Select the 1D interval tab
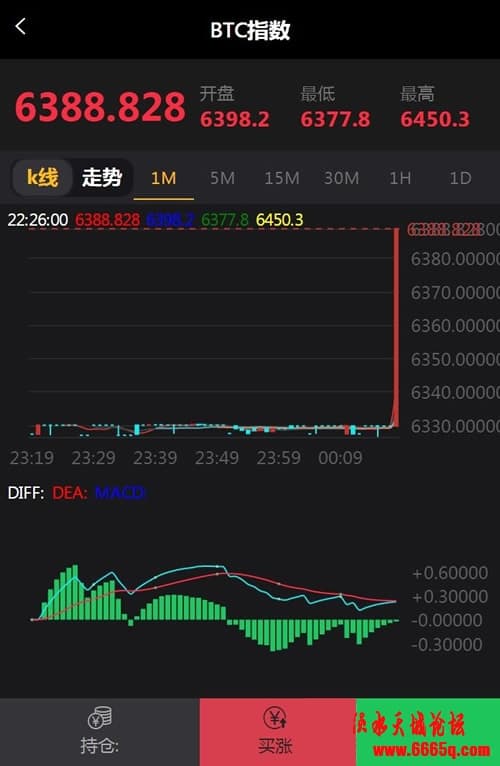The height and width of the screenshot is (766, 500). 460,178
